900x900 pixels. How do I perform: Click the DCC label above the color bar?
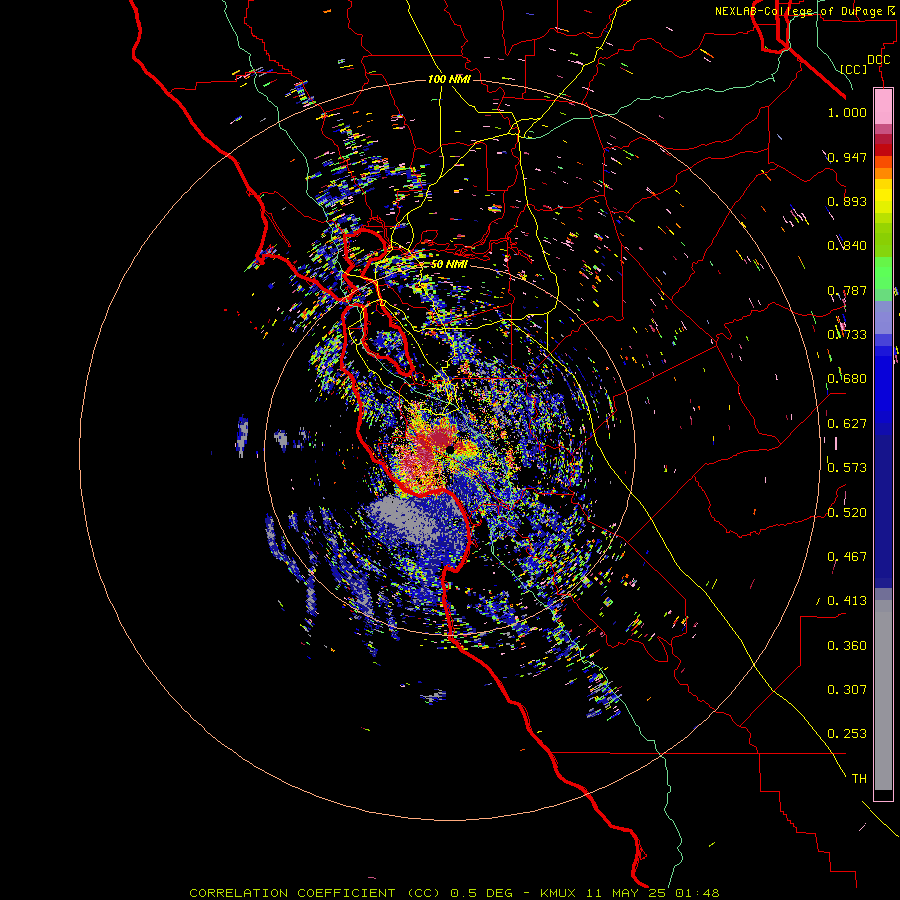coord(878,60)
